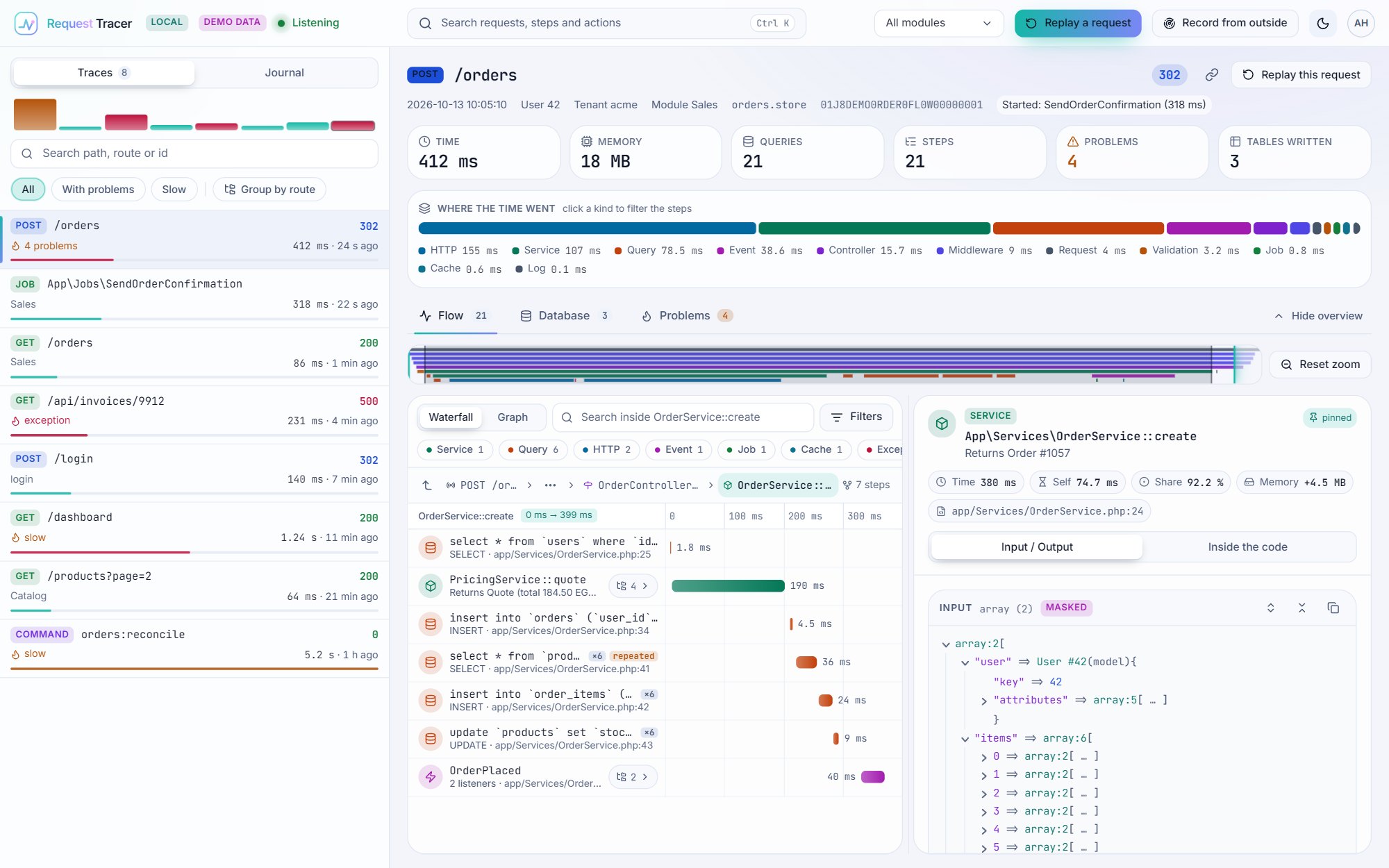This screenshot has height=868, width=1389.
Task: Click OrderPlaced event lightning icon
Action: click(x=431, y=777)
